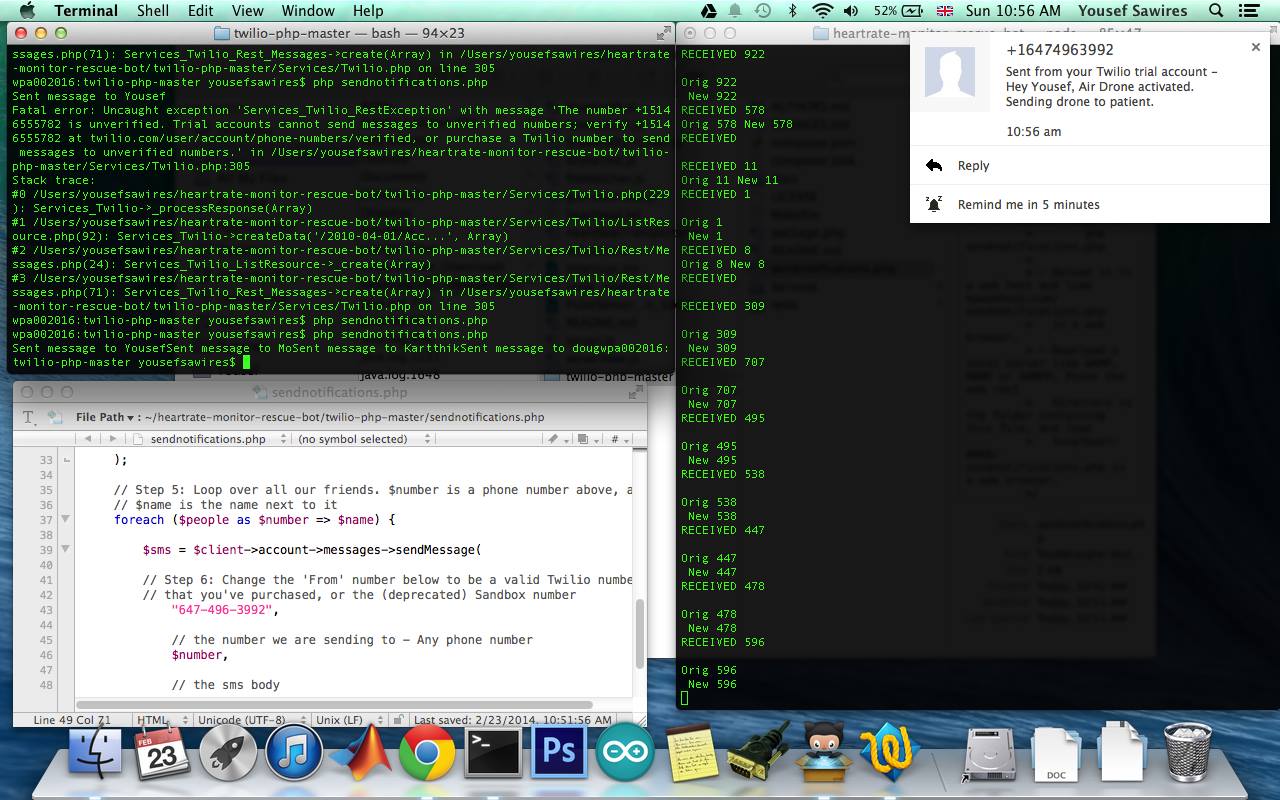Open the Trash in the Dock
Image resolution: width=1280 pixels, height=800 pixels.
pyautogui.click(x=1189, y=752)
